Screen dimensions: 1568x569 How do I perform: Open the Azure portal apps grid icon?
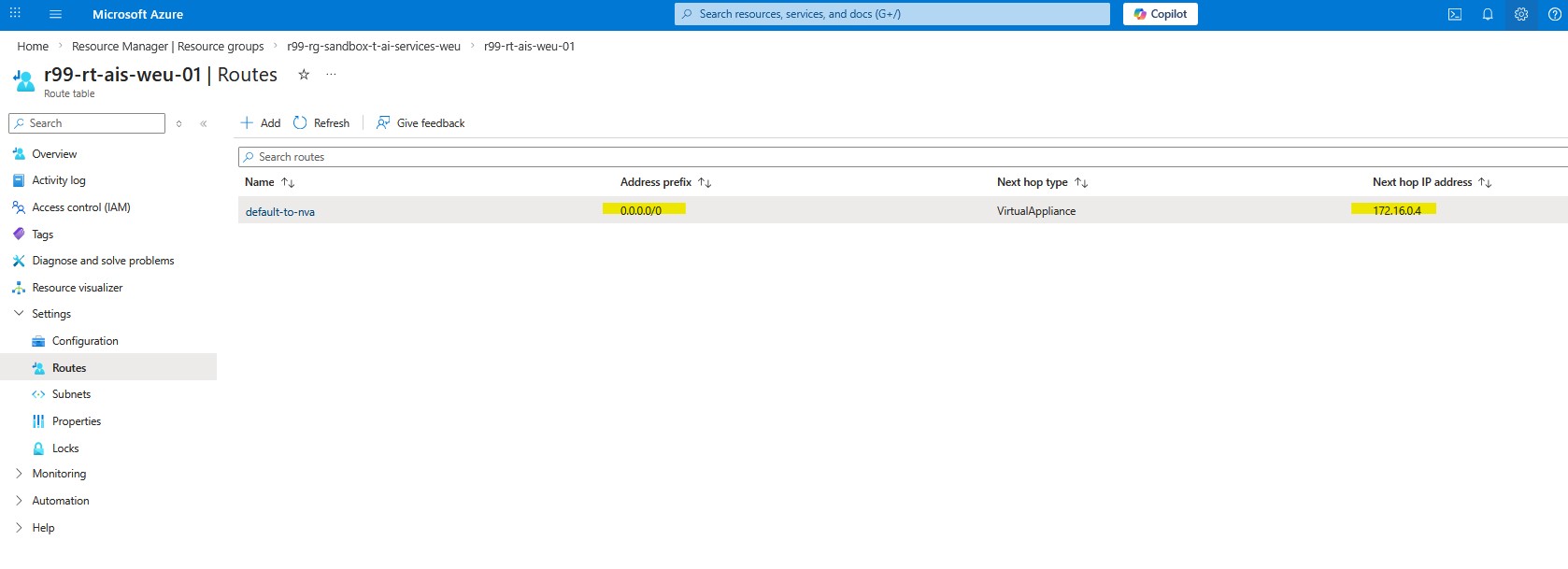click(x=15, y=14)
